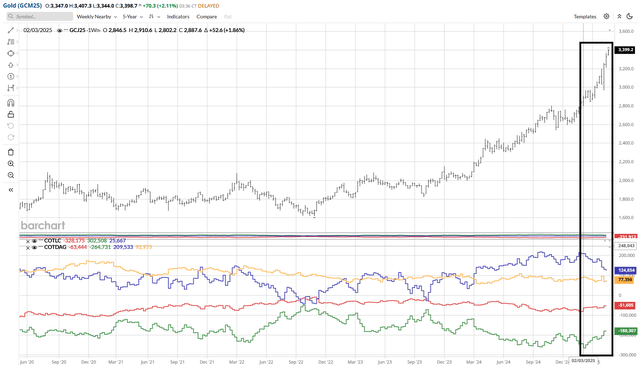Open the 5-Year range dropdown
640x365 pixels.
tap(133, 17)
